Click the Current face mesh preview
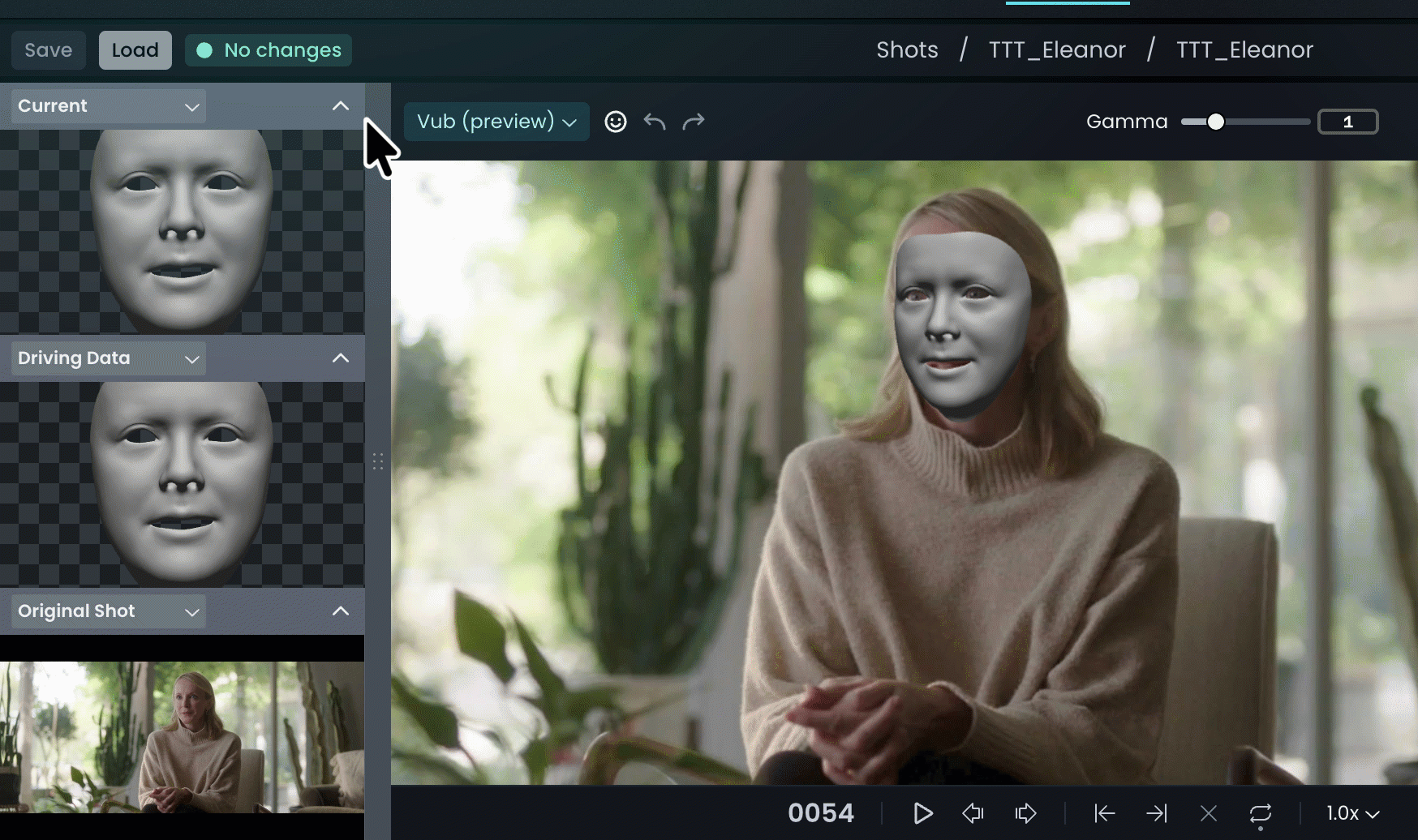The image size is (1418, 840). tap(182, 231)
